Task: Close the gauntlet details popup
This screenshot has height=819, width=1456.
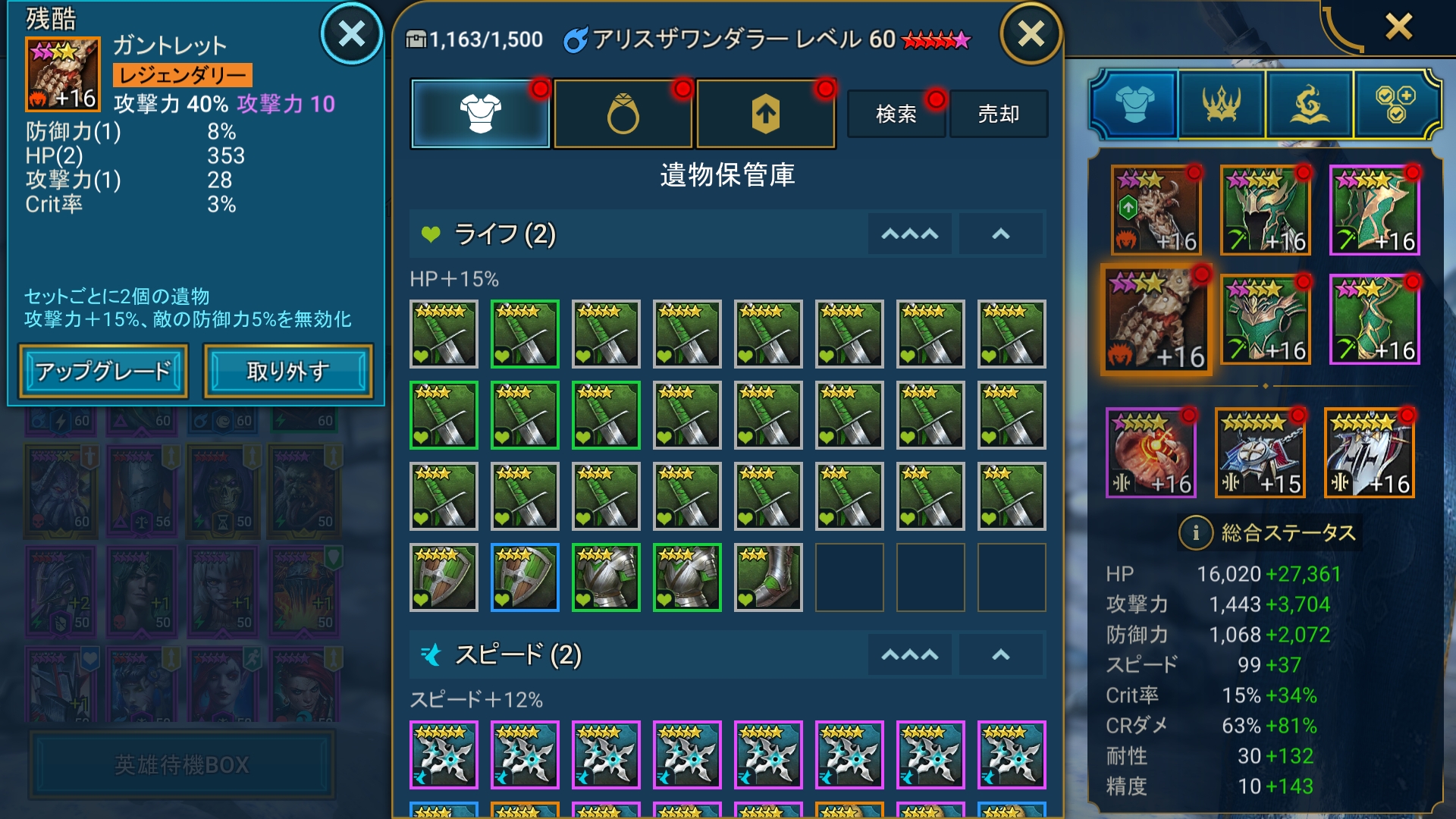Action: click(x=351, y=34)
